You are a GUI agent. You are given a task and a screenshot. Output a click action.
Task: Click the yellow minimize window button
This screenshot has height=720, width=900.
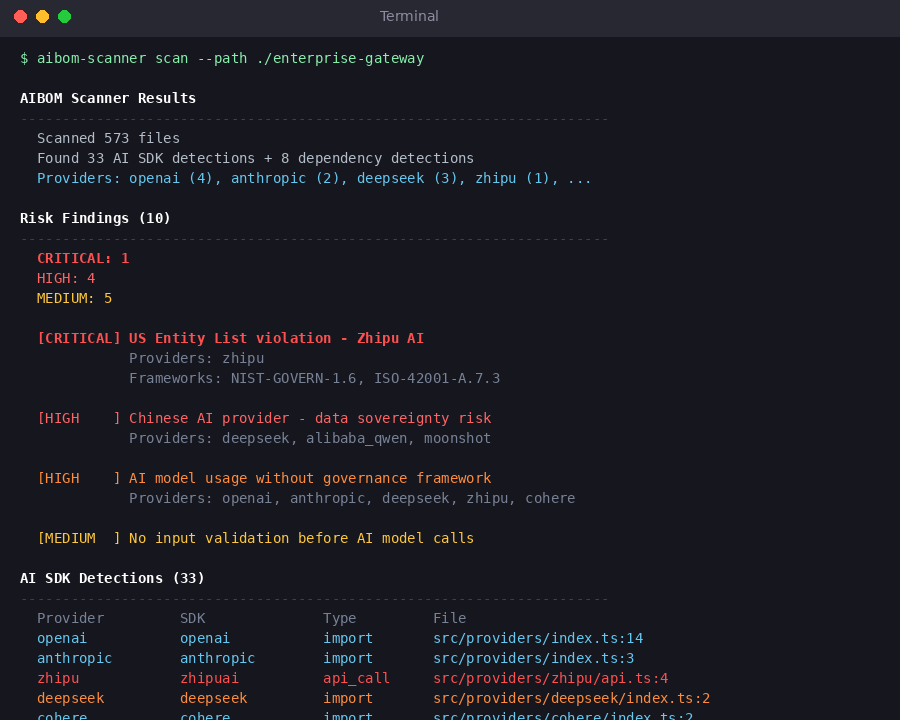[42, 17]
